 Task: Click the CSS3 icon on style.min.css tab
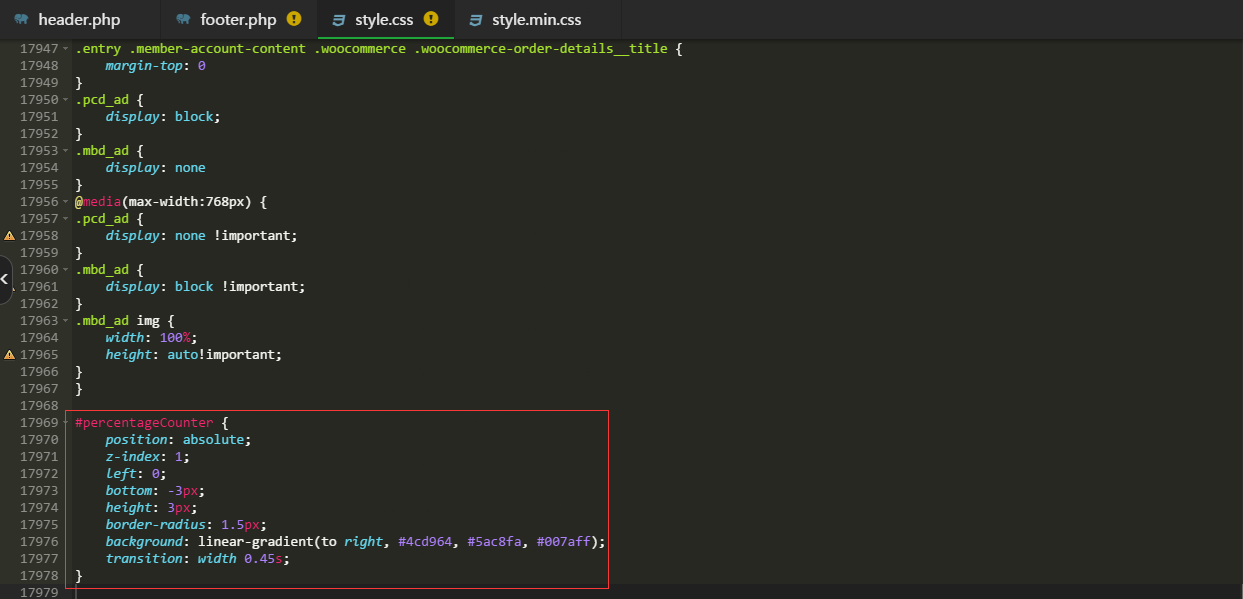pos(475,20)
